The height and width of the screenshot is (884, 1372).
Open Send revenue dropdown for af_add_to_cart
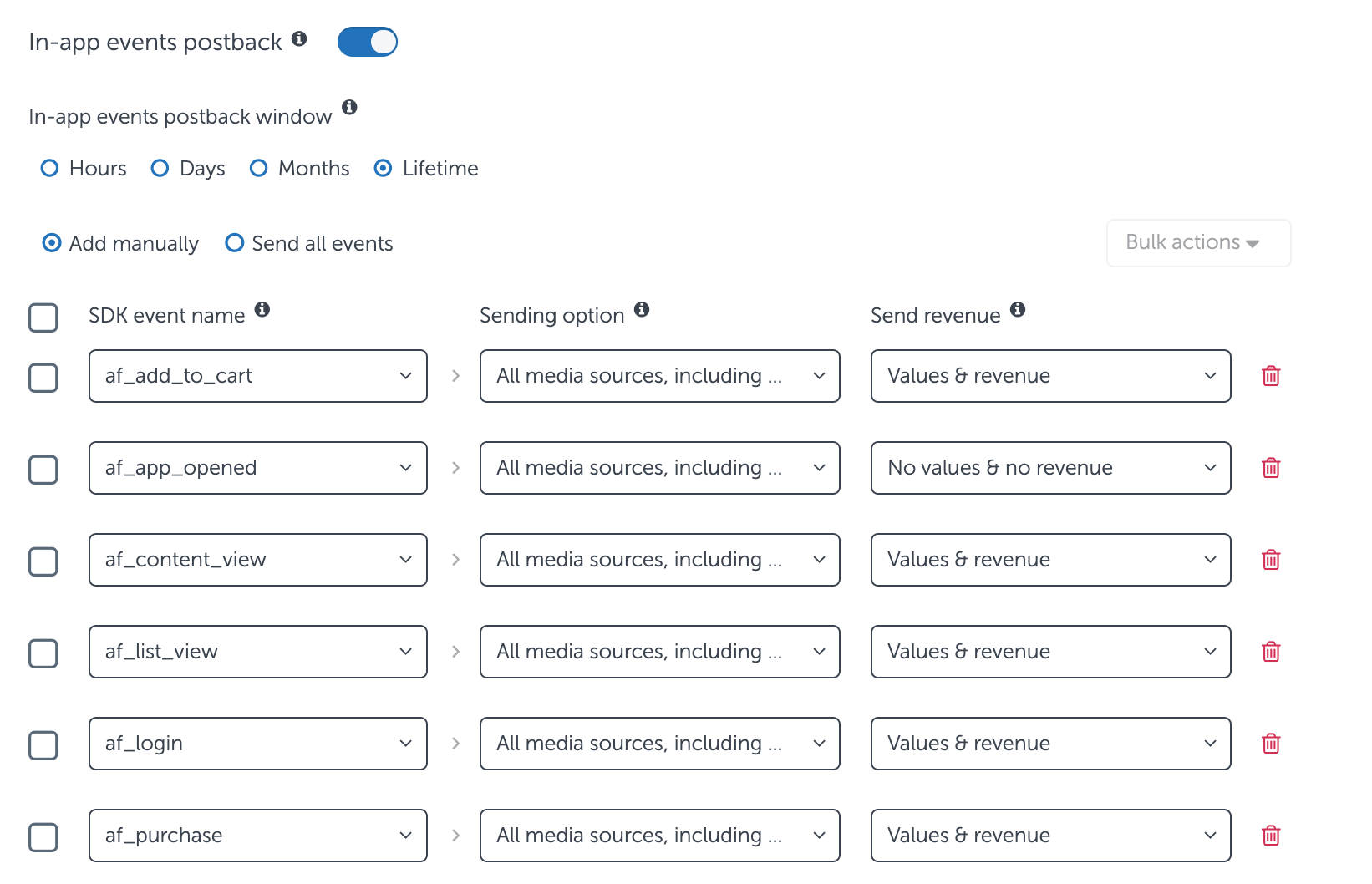pos(1051,376)
